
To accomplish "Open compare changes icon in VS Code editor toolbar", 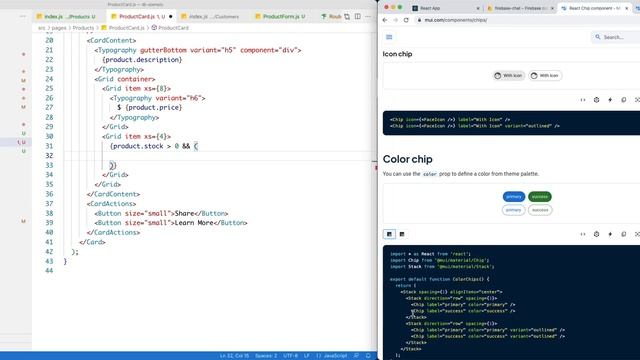I will coord(347,17).
